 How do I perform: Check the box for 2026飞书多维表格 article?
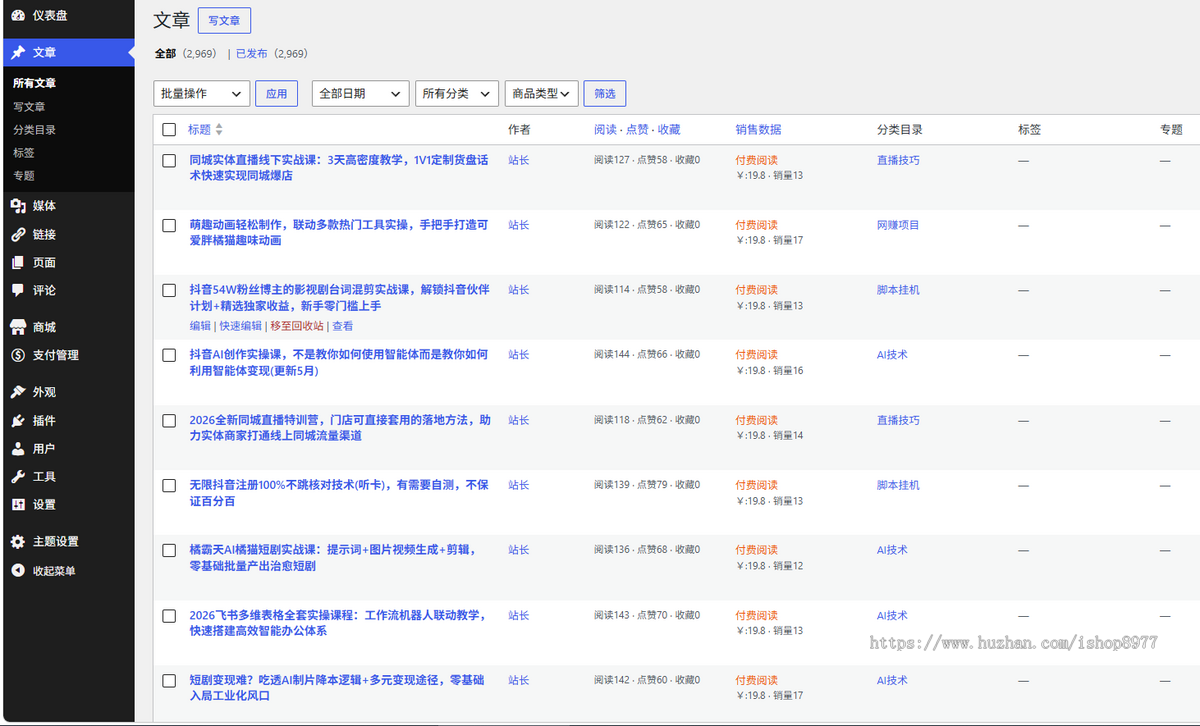[x=169, y=615]
